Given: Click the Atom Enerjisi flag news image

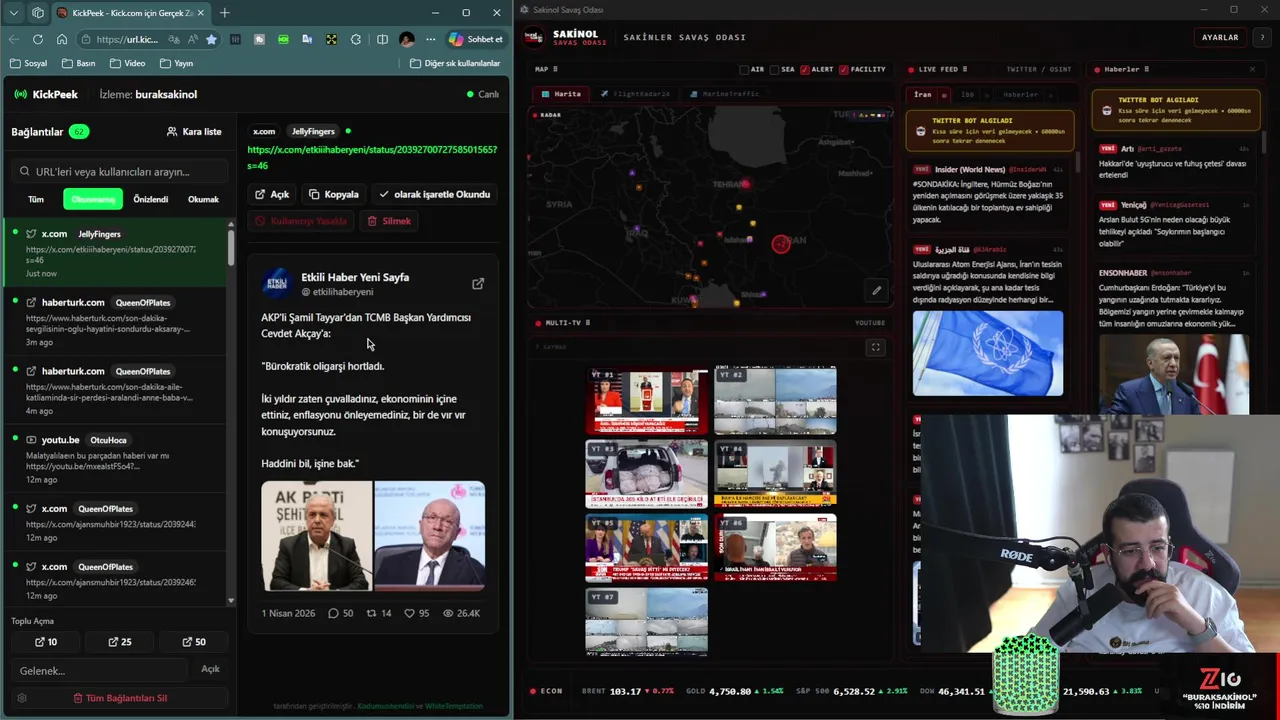Looking at the screenshot, I should (988, 353).
